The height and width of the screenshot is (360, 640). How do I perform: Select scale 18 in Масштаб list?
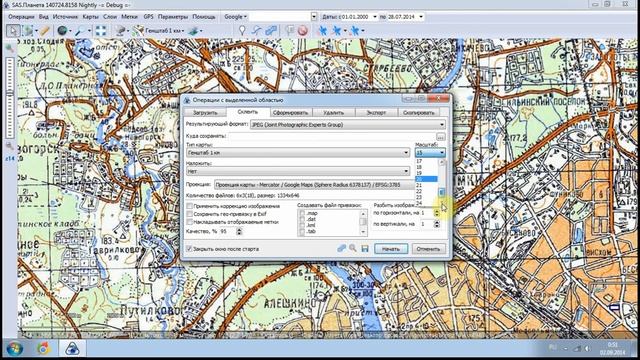(x=426, y=167)
